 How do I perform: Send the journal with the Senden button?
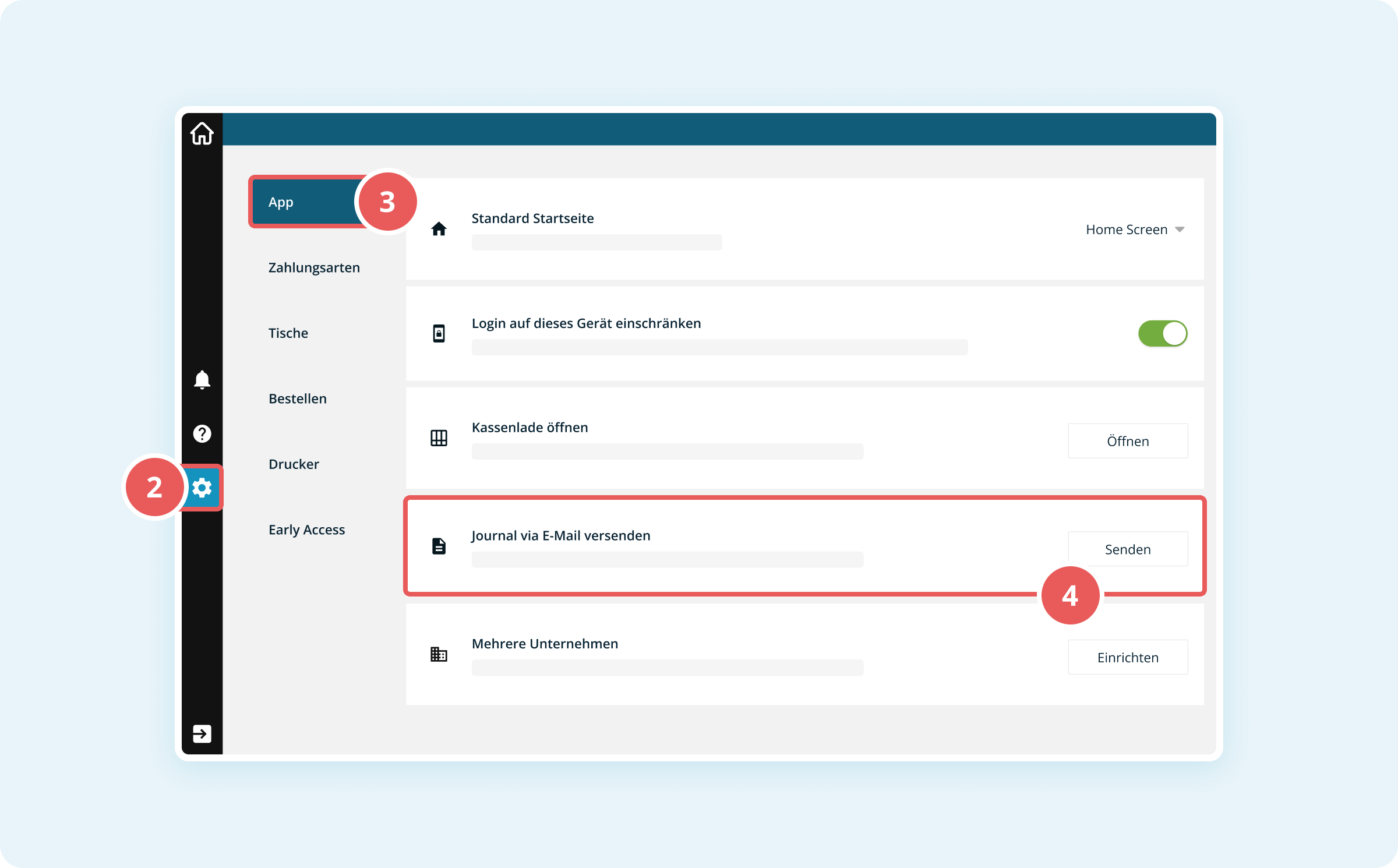pyautogui.click(x=1127, y=548)
